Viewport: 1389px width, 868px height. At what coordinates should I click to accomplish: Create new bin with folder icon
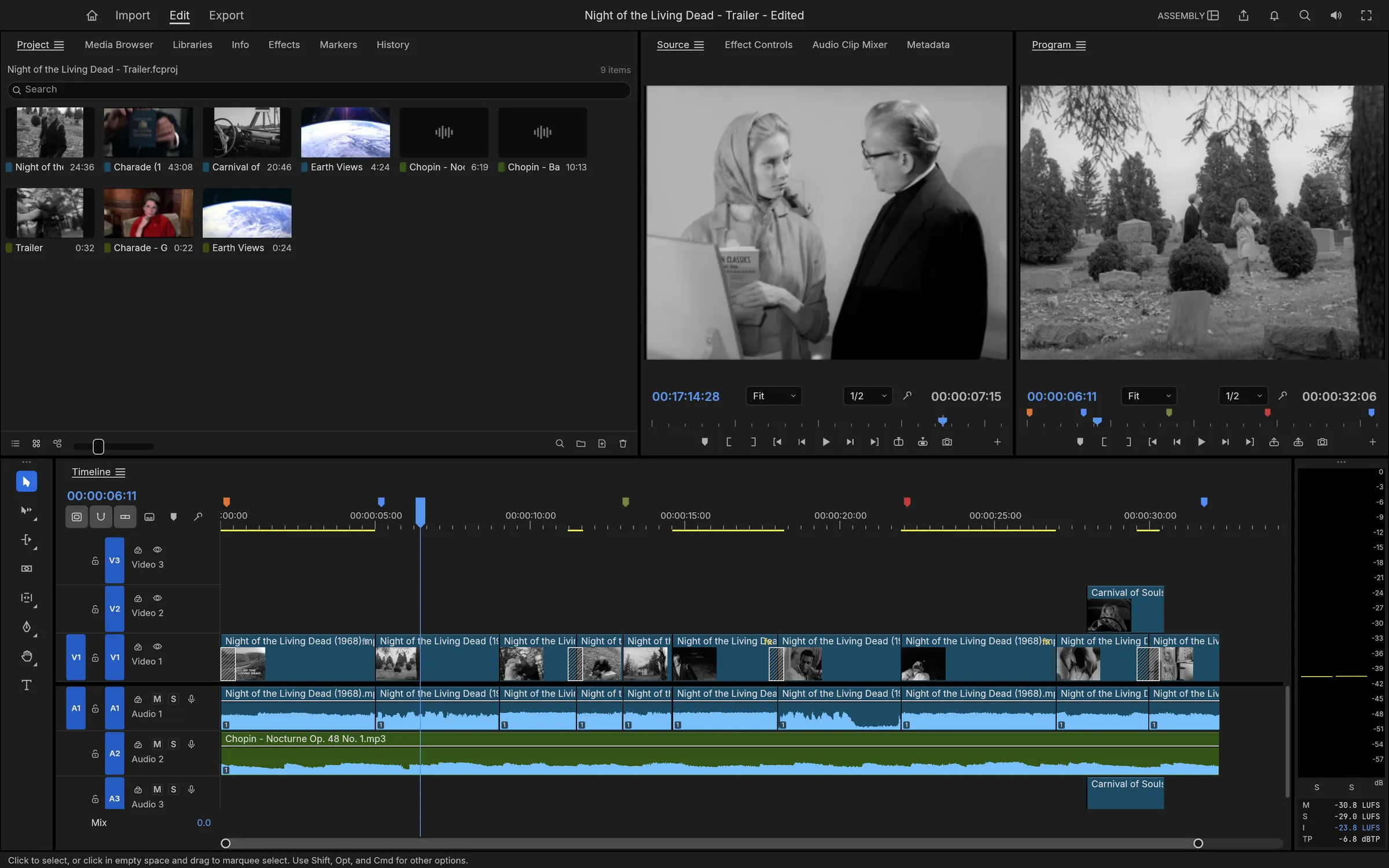(x=580, y=444)
